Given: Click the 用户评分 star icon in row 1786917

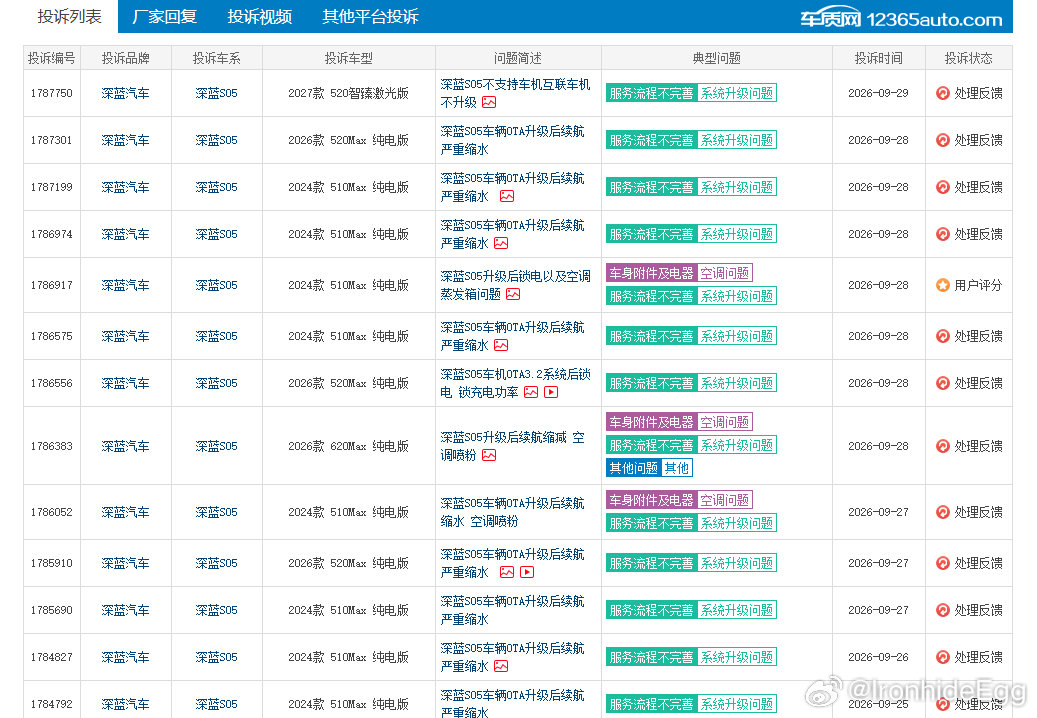Looking at the screenshot, I should point(943,286).
